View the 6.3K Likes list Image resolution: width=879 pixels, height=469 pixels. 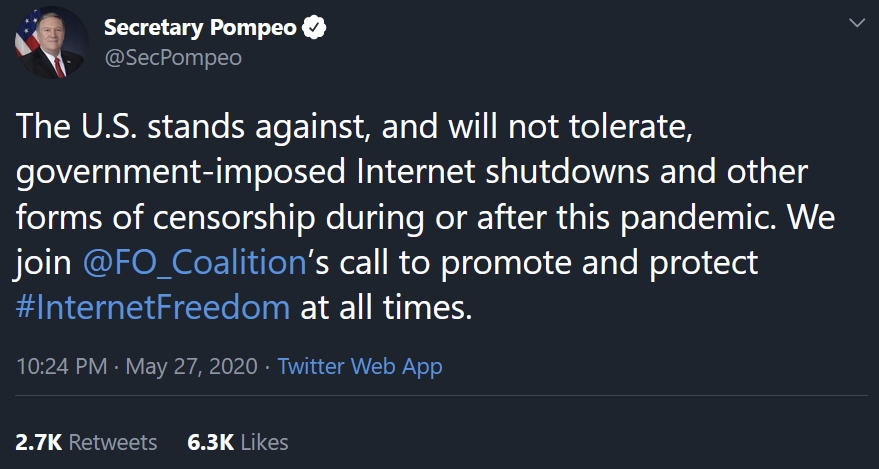[x=237, y=441]
